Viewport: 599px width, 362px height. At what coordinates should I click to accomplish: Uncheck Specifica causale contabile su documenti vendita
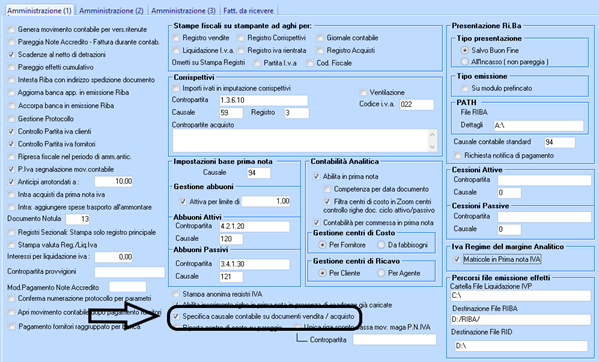pyautogui.click(x=176, y=316)
